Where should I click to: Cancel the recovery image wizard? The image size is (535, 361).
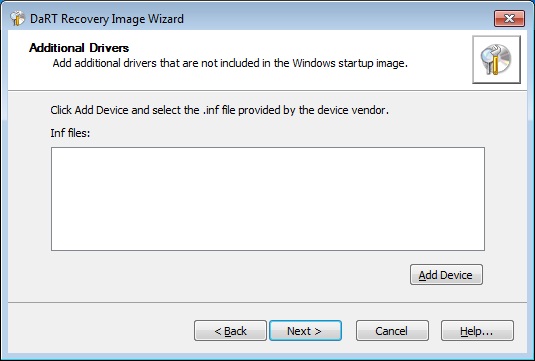tap(392, 331)
